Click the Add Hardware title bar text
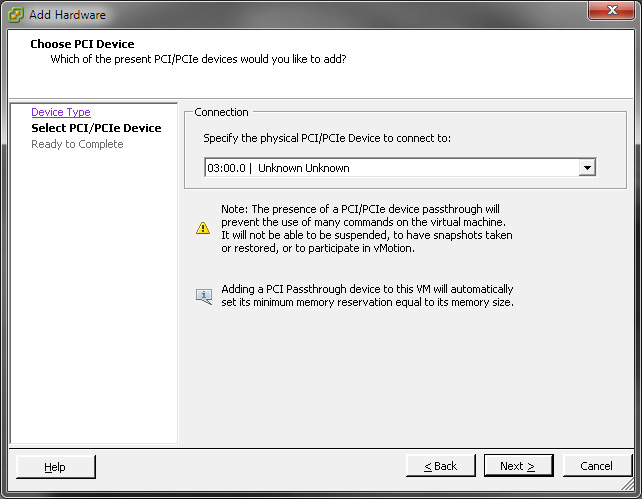Viewport: 642px width, 499px height. [67, 15]
